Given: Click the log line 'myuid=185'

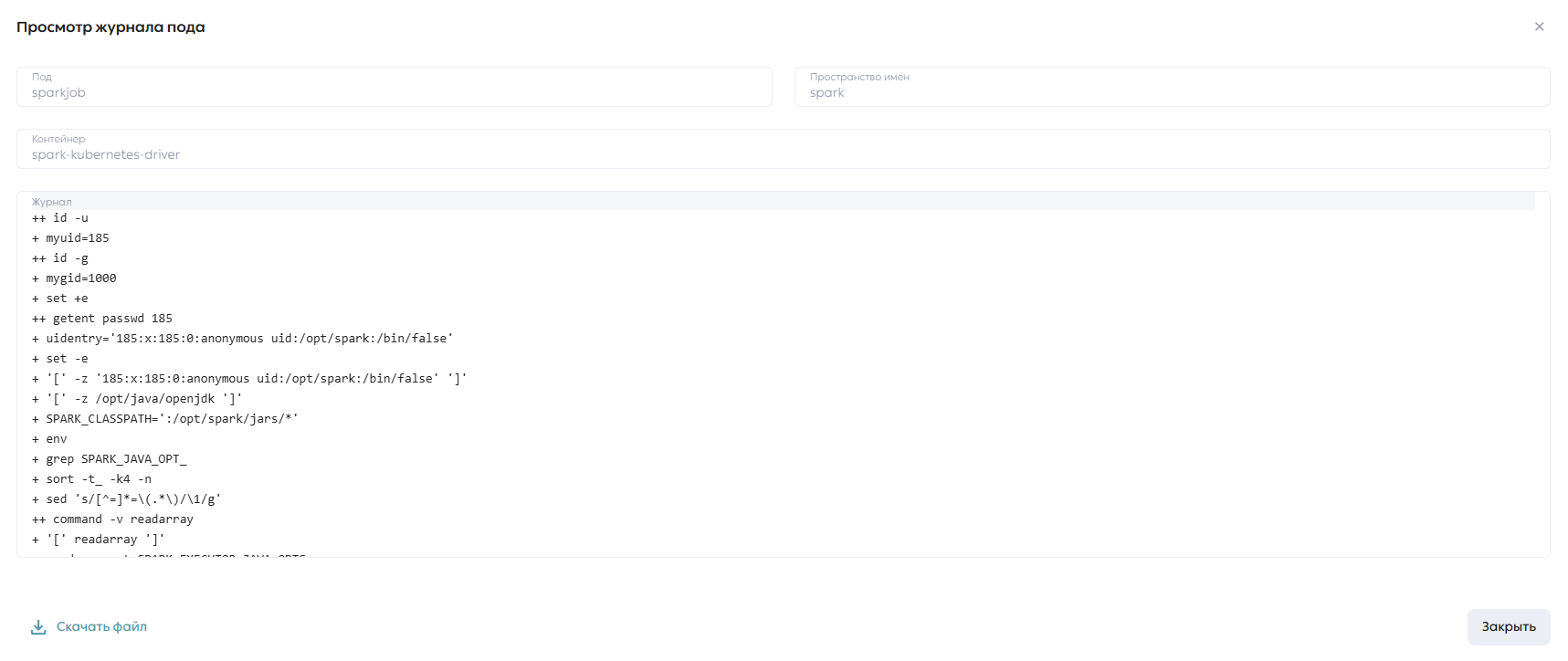Looking at the screenshot, I should 70,238.
